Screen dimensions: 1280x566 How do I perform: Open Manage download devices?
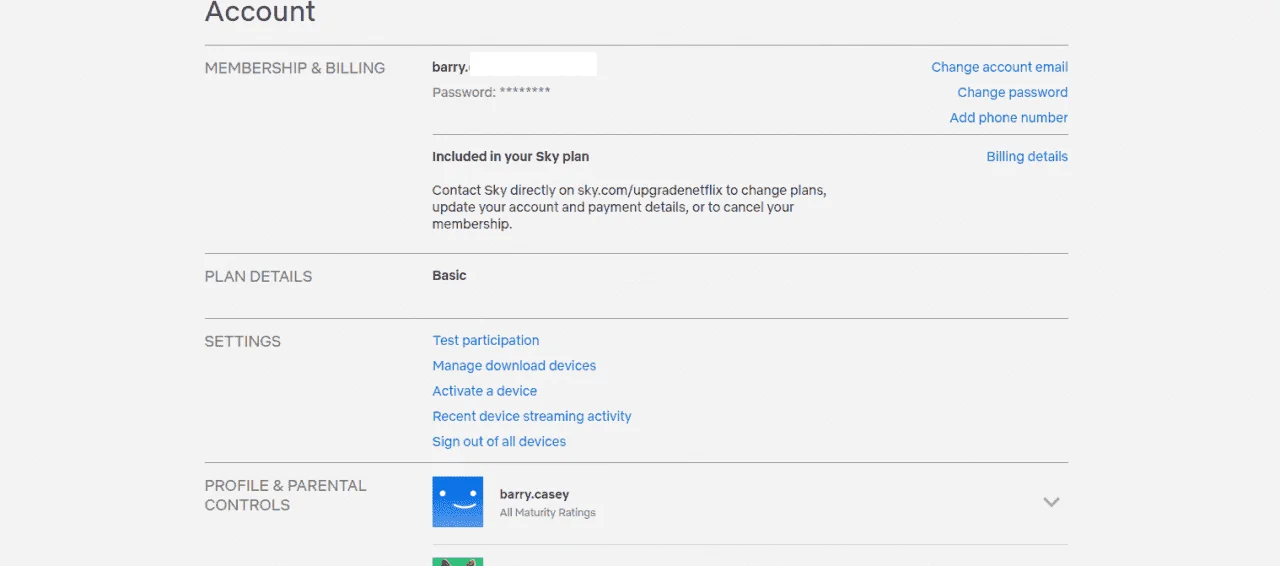(514, 365)
